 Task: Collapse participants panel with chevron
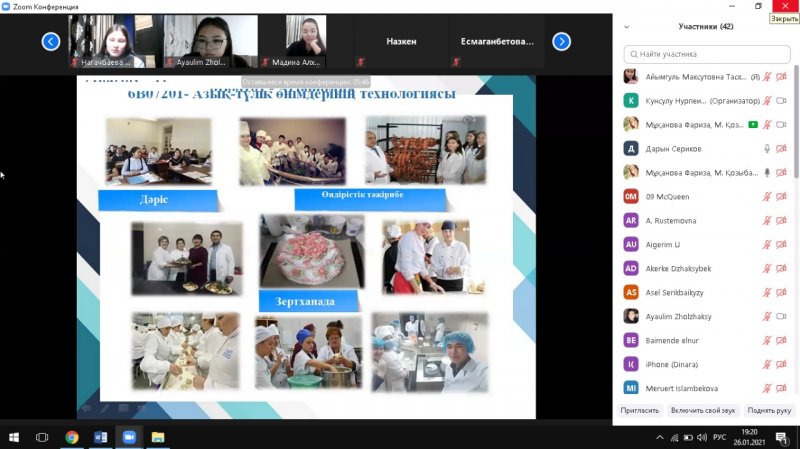click(627, 27)
